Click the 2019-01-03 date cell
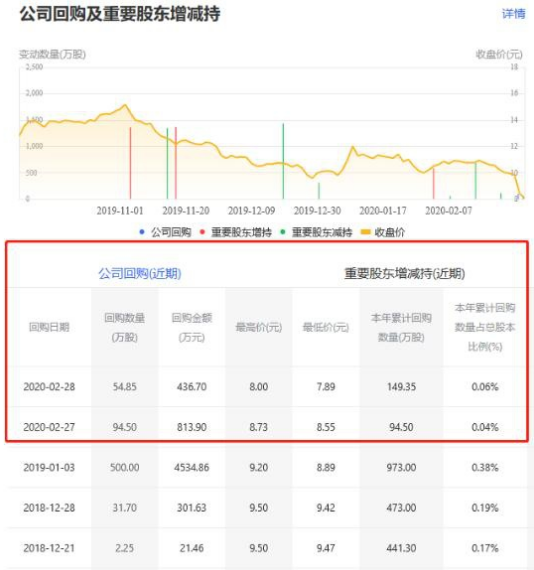This screenshot has width=534, height=570. coord(49,467)
